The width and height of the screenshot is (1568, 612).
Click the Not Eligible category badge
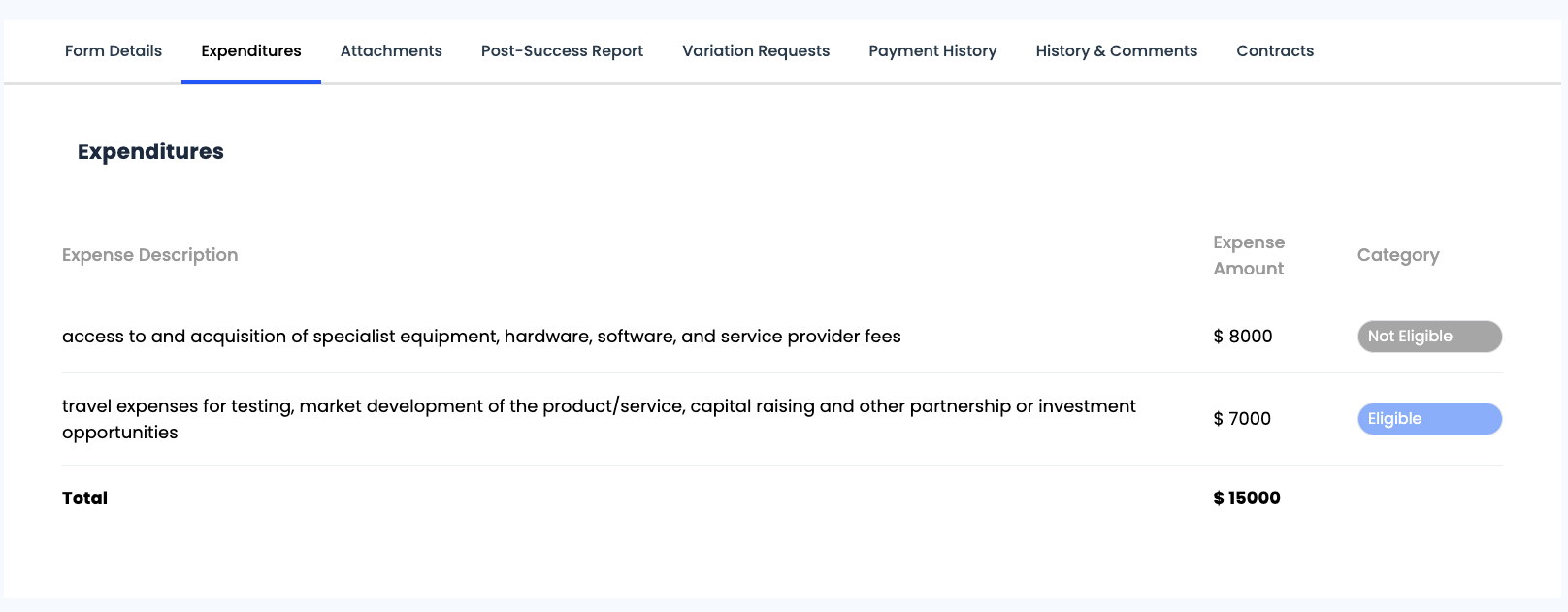pos(1428,337)
